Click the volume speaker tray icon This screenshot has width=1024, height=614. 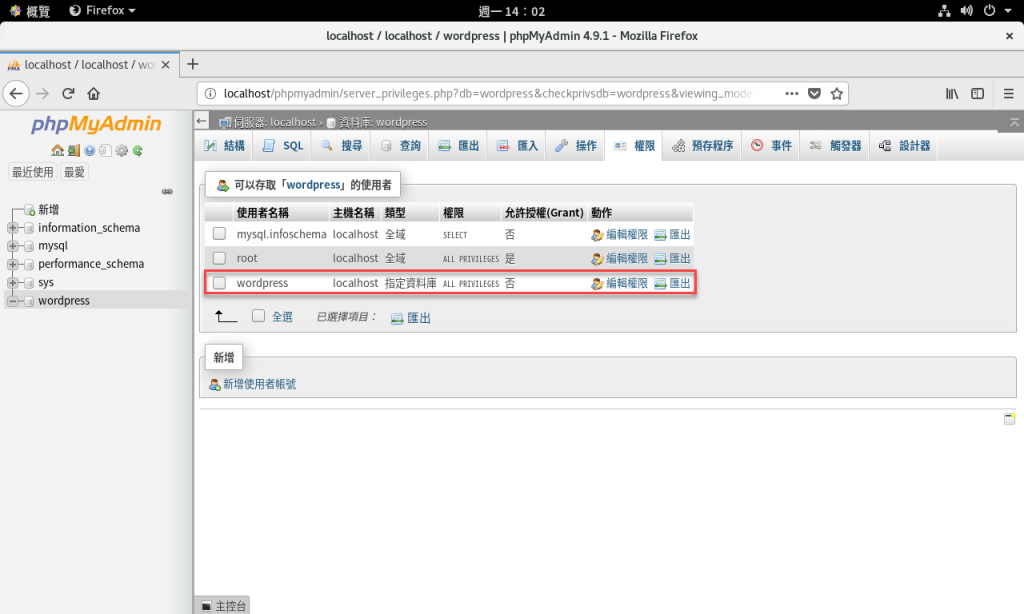pyautogui.click(x=967, y=10)
